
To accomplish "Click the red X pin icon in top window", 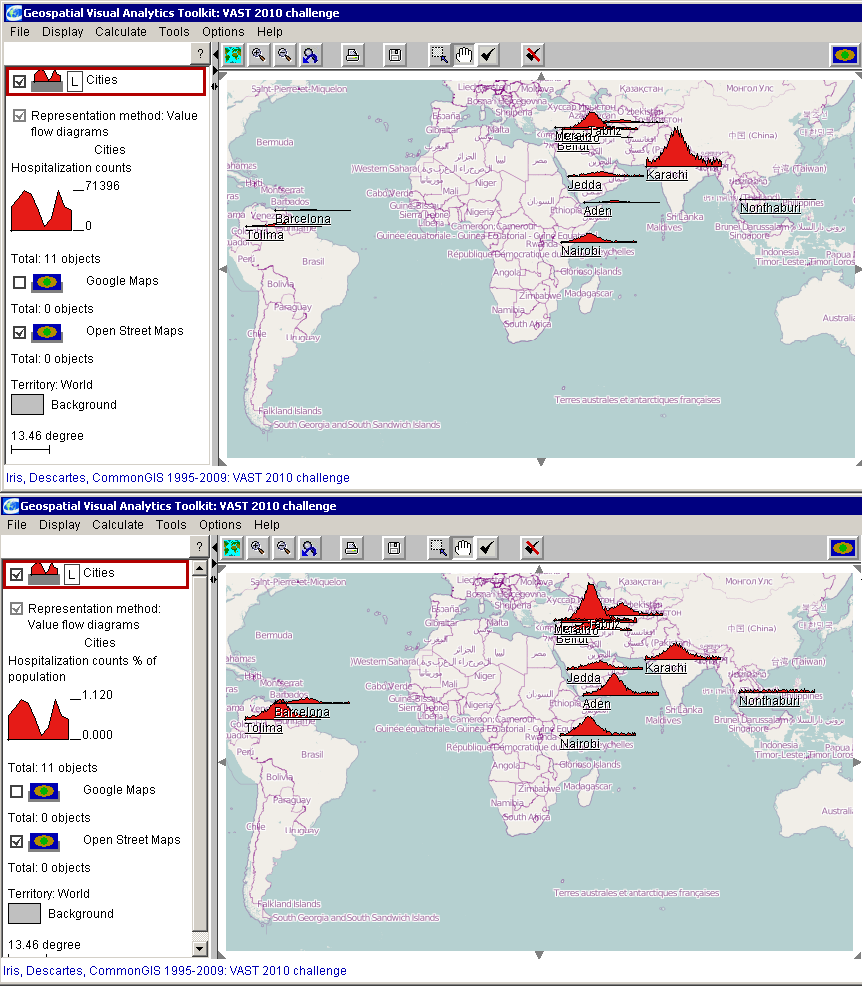I will coord(532,55).
